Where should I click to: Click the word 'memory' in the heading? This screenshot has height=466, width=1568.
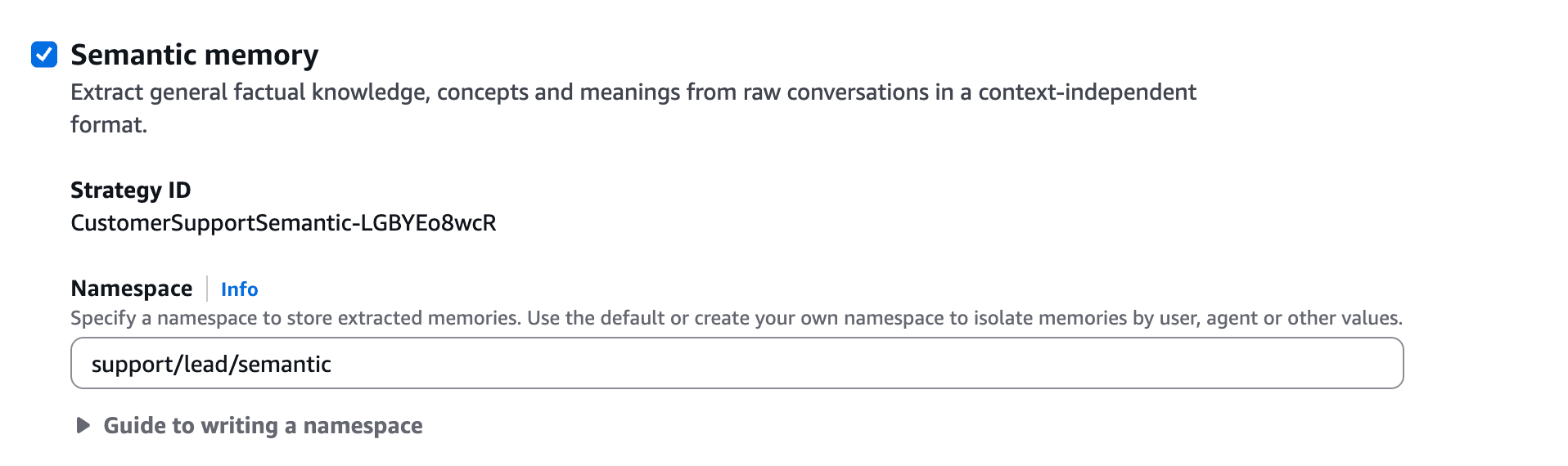[x=269, y=55]
